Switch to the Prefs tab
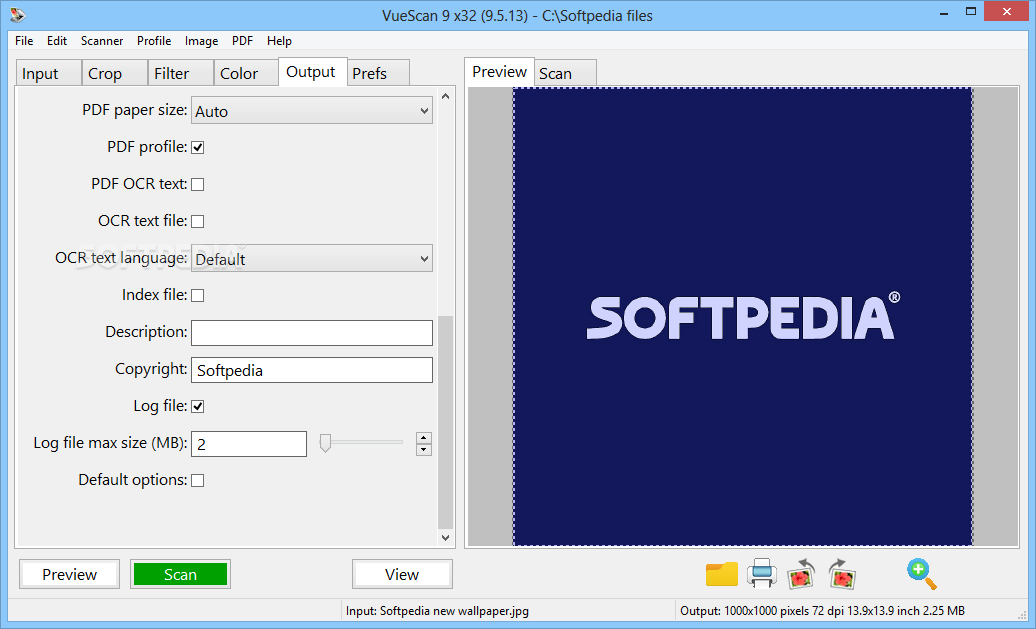Viewport: 1036px width, 629px height. (378, 73)
